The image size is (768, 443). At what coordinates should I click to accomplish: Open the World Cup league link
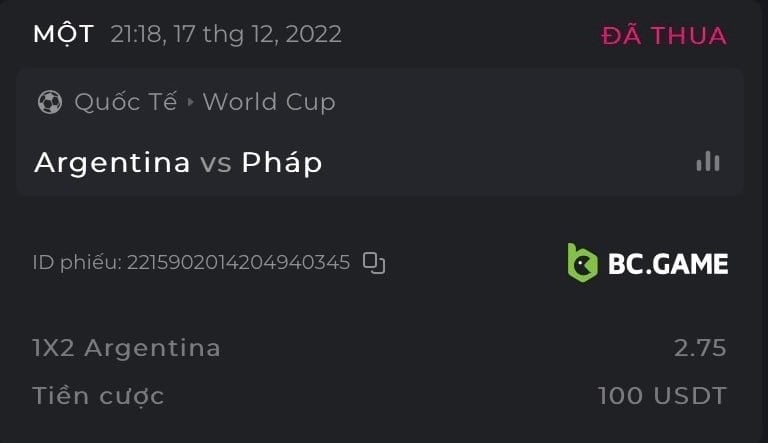click(269, 102)
